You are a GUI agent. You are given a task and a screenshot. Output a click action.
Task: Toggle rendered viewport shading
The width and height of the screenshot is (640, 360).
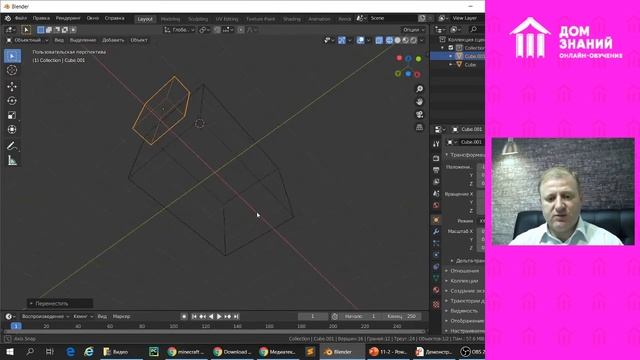[413, 40]
